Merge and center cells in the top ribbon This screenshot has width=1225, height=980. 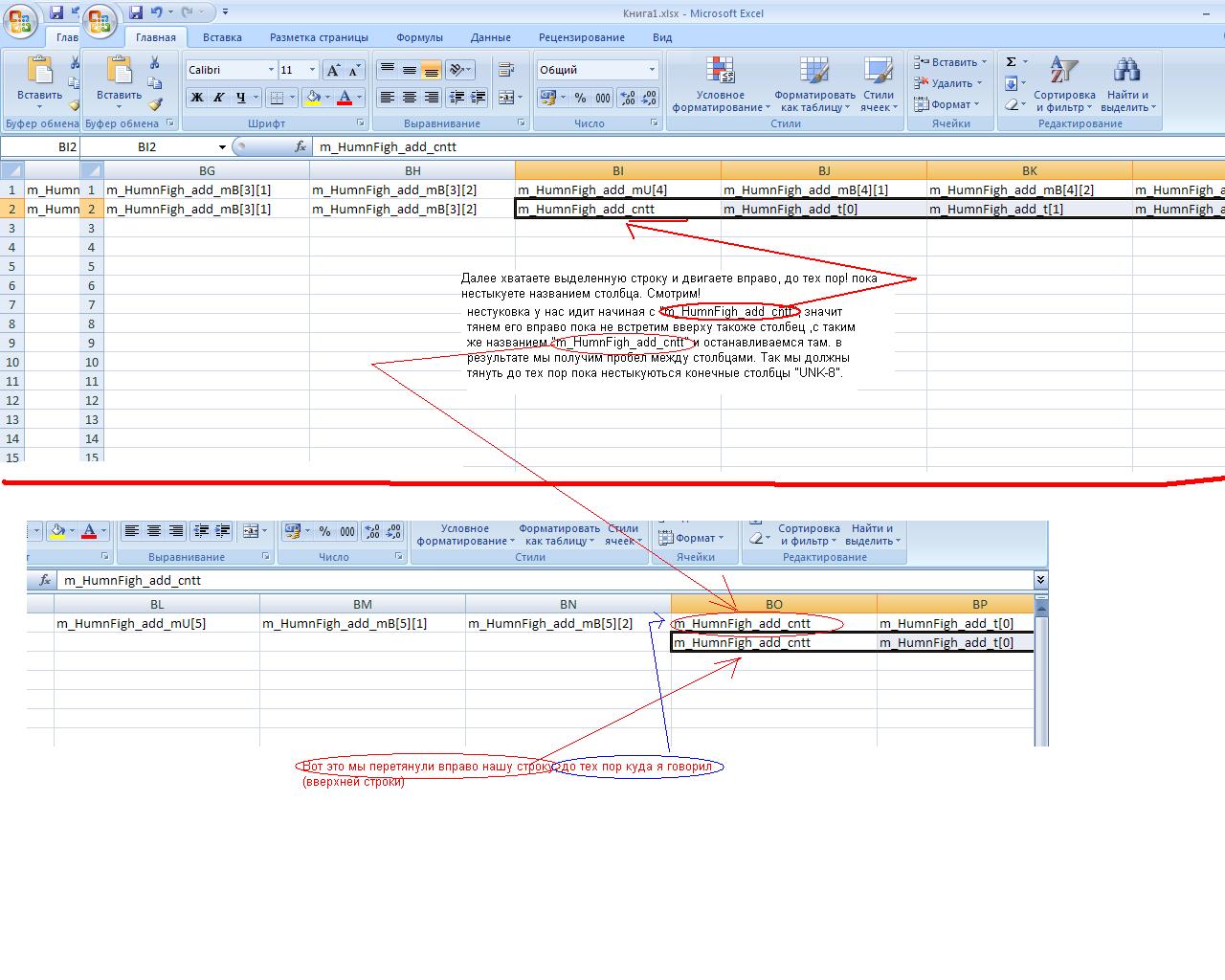click(506, 97)
